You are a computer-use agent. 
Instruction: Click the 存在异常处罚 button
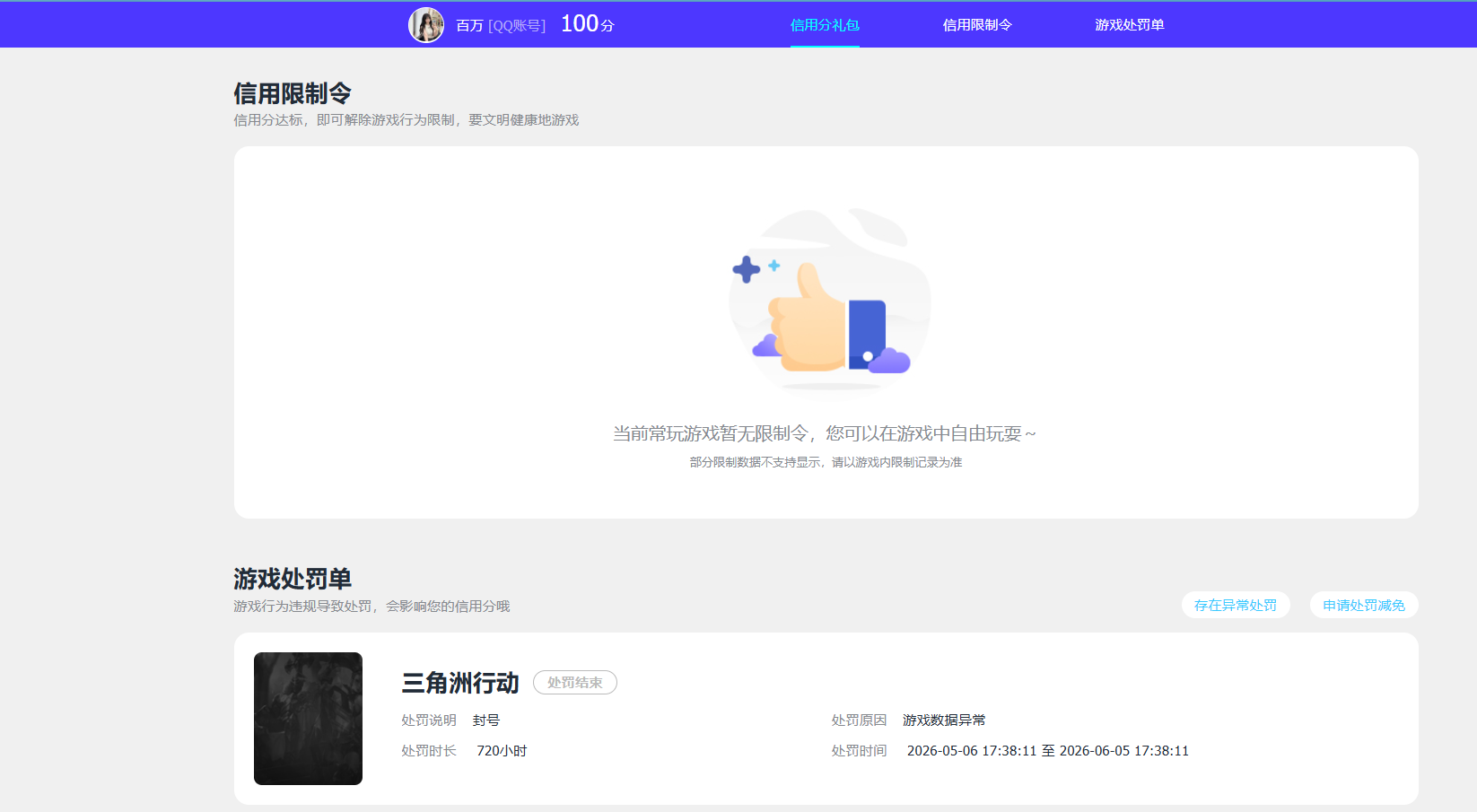tap(1236, 605)
